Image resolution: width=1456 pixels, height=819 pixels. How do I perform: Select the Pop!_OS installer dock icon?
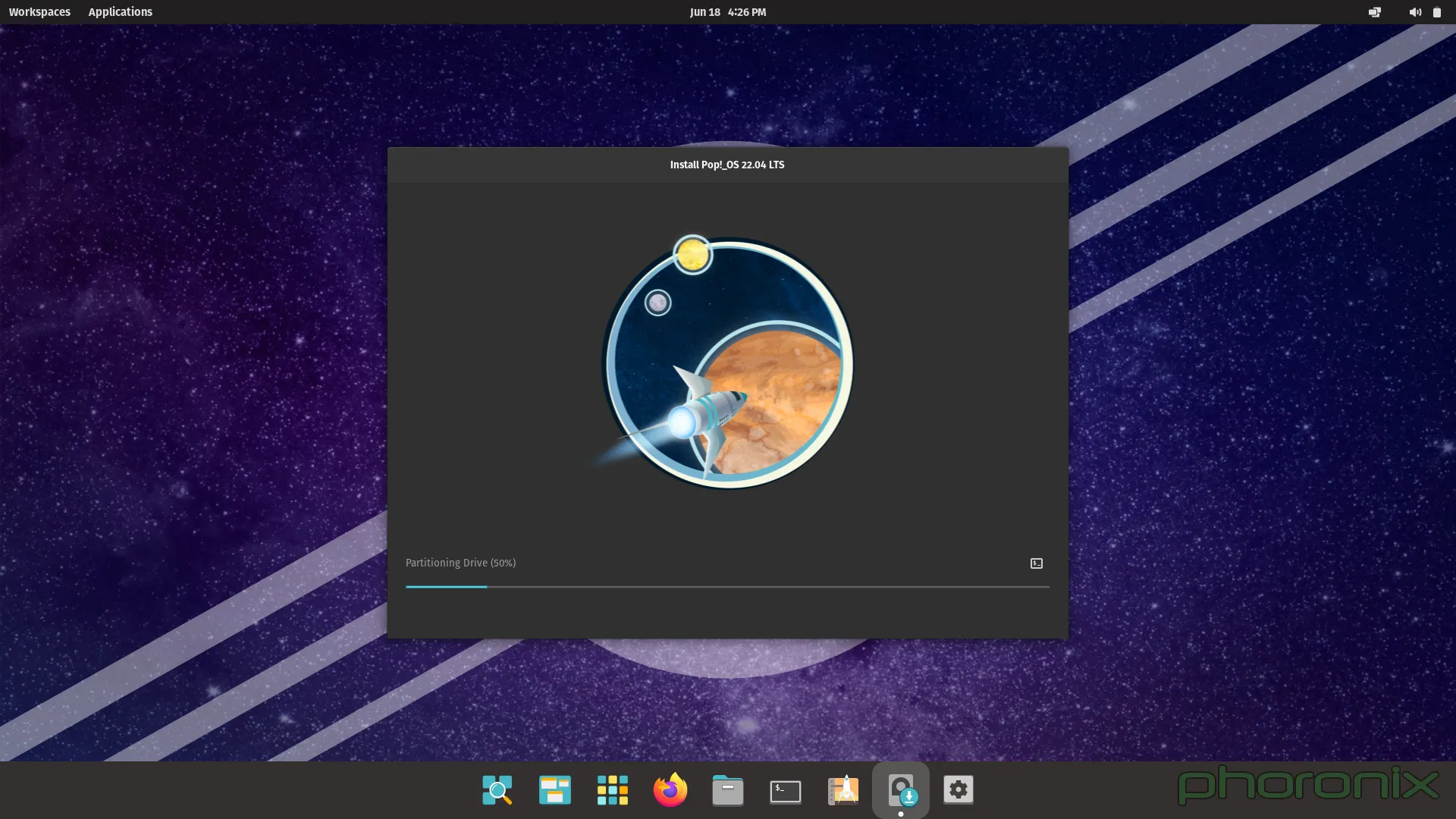click(901, 790)
